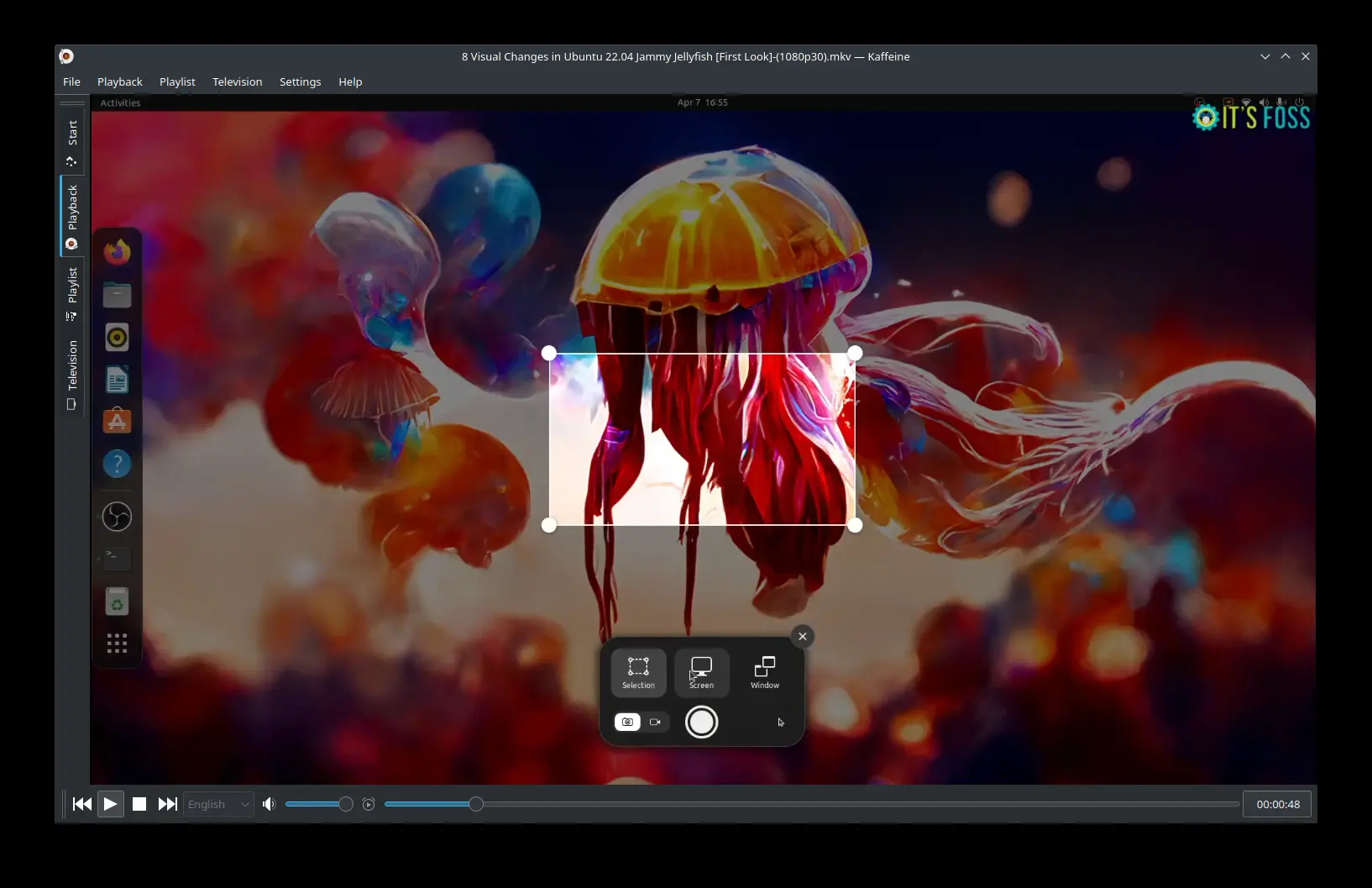Click the system tray icons in the video
Screen dimensions: 1372x888
coord(1250,102)
